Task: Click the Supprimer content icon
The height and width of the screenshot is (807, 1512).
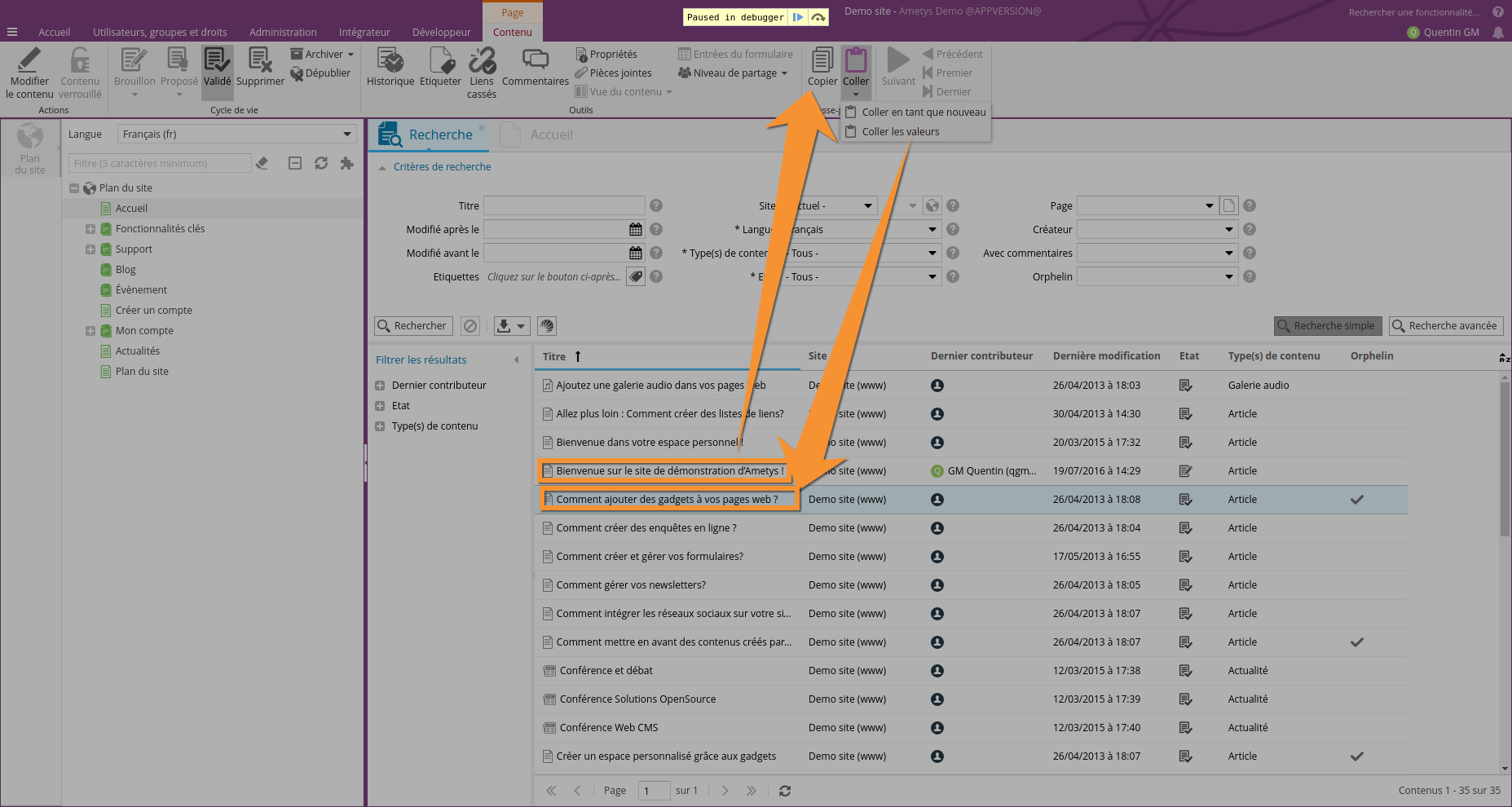Action: [x=260, y=60]
